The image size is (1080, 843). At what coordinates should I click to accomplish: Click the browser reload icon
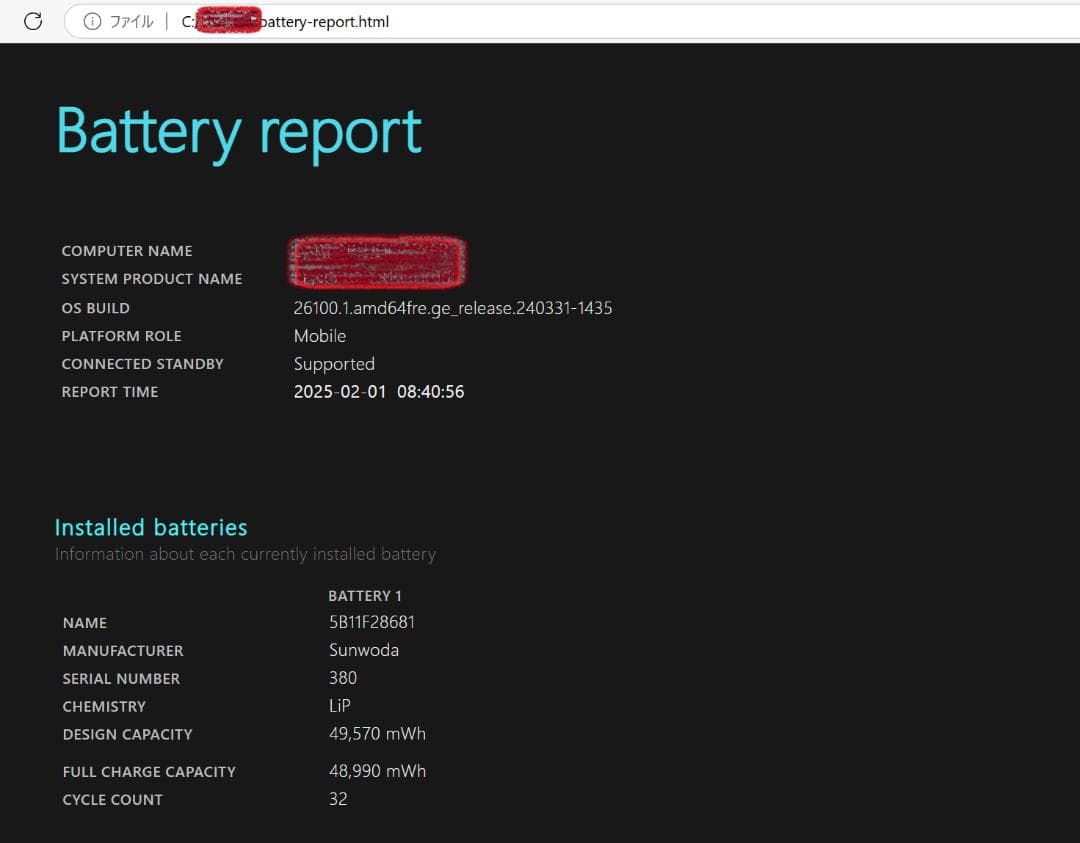pos(33,21)
